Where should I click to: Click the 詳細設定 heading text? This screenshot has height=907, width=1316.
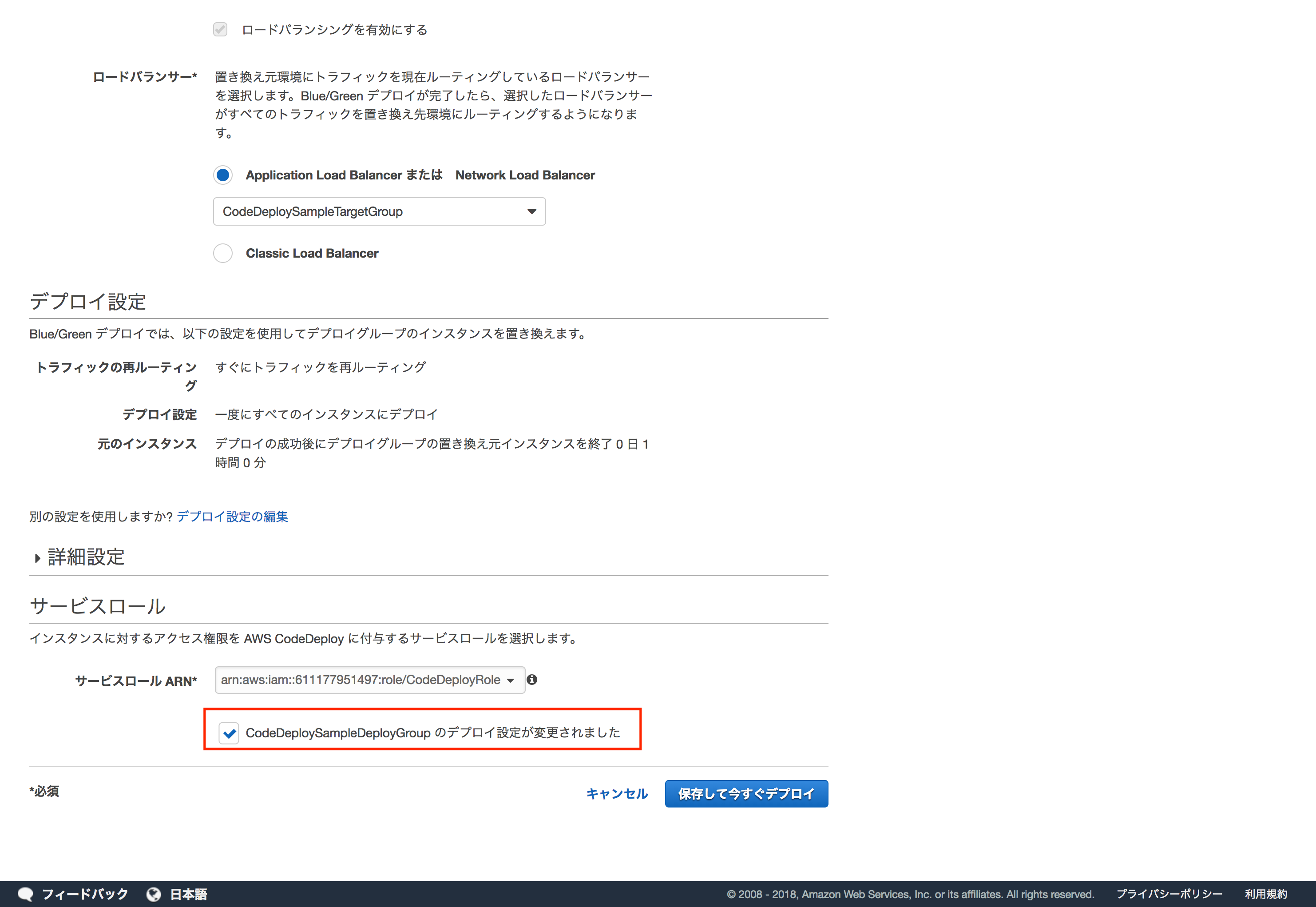click(86, 557)
